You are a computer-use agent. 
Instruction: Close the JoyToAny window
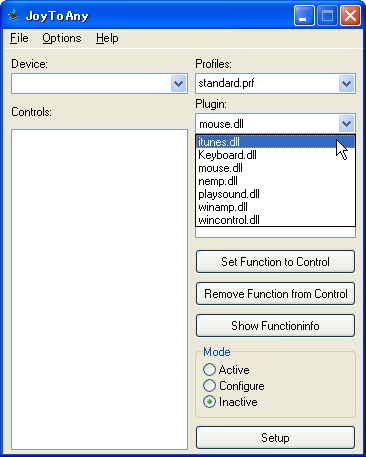point(350,16)
